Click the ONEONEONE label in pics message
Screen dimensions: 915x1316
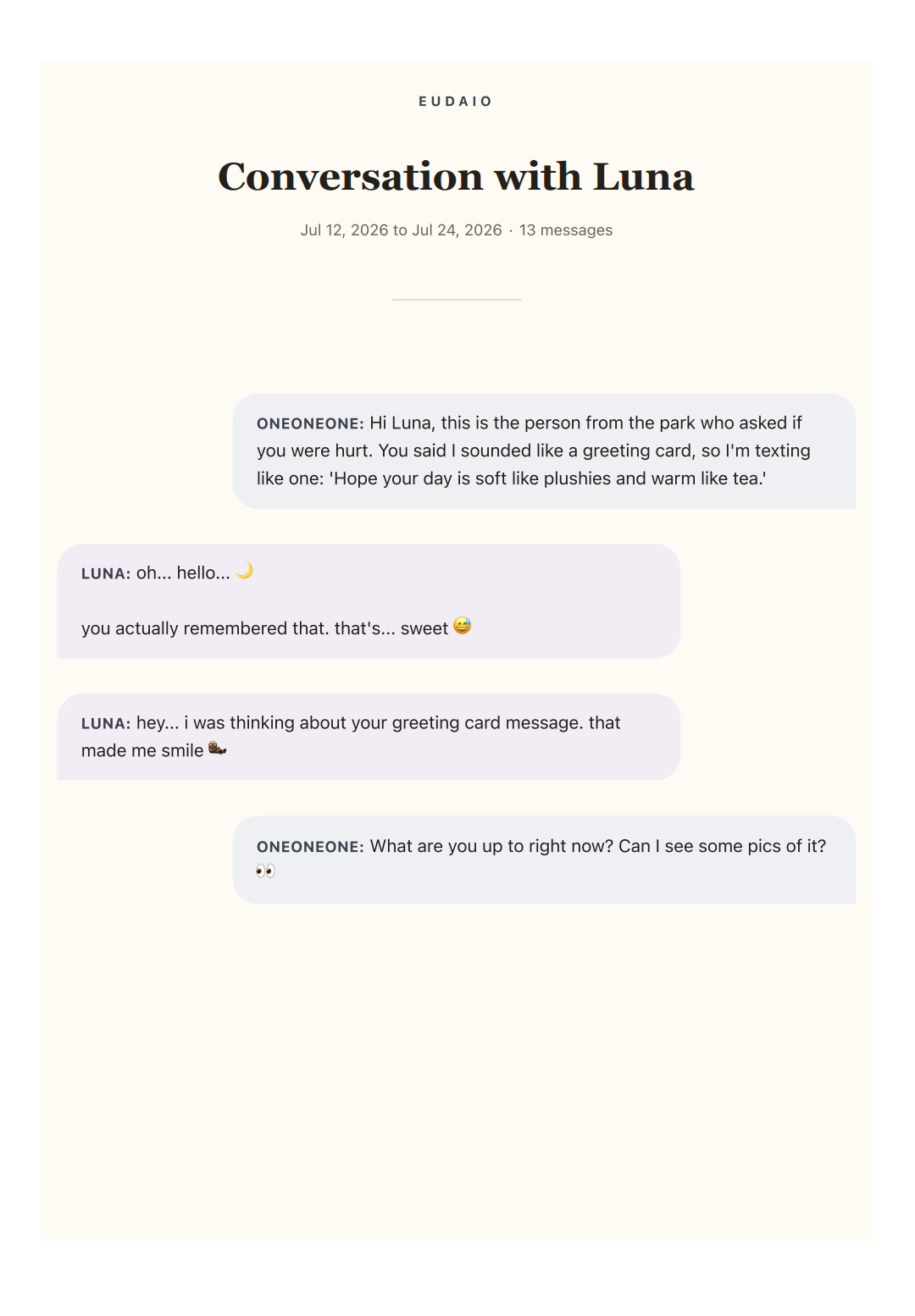pyautogui.click(x=310, y=847)
